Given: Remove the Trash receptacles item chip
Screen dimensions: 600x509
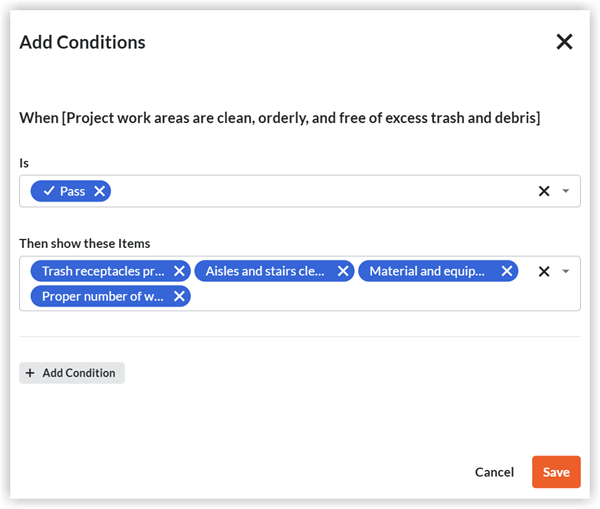Looking at the screenshot, I should [x=179, y=271].
